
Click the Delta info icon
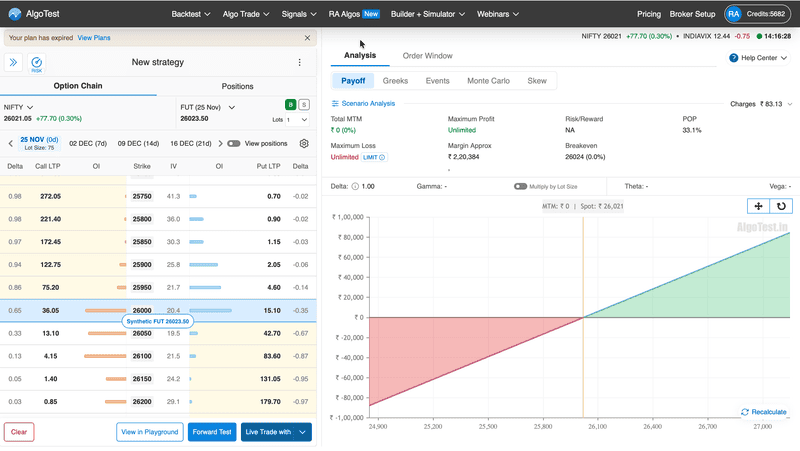click(x=357, y=186)
